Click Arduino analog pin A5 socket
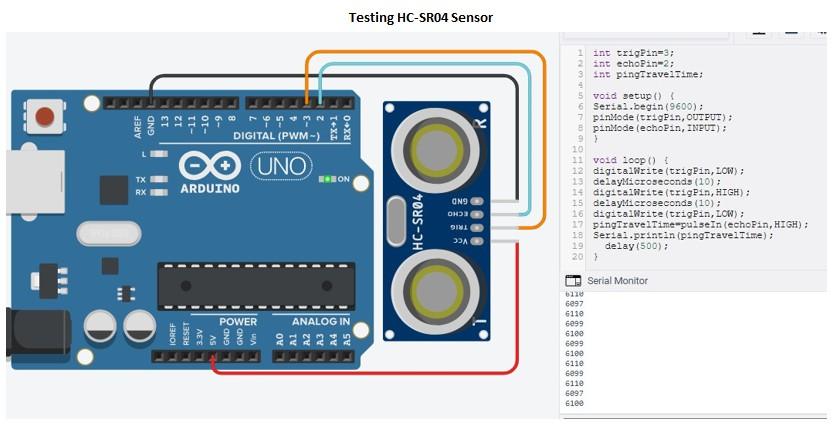 tap(346, 356)
